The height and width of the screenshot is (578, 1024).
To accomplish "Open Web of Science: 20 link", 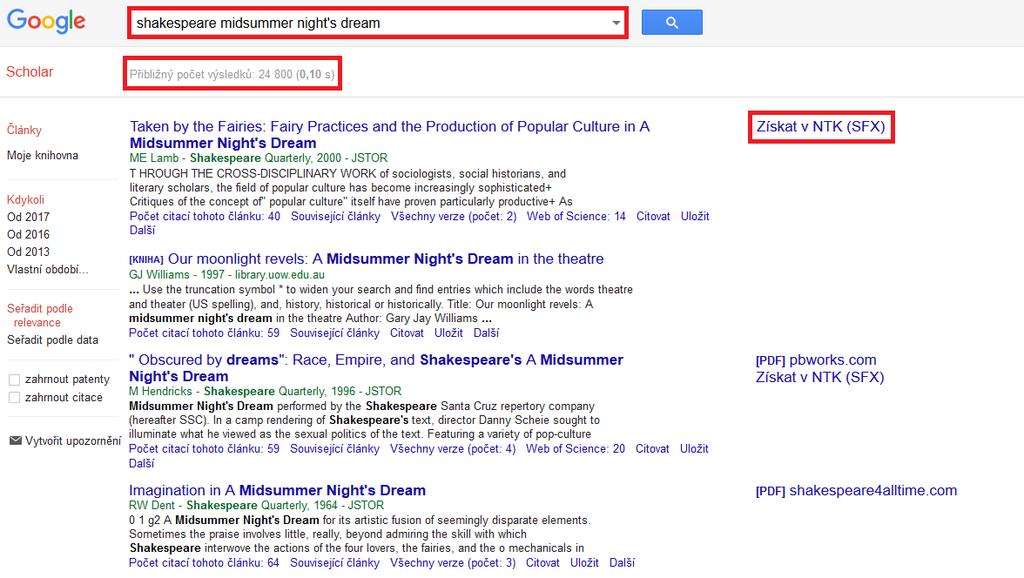I will [575, 449].
